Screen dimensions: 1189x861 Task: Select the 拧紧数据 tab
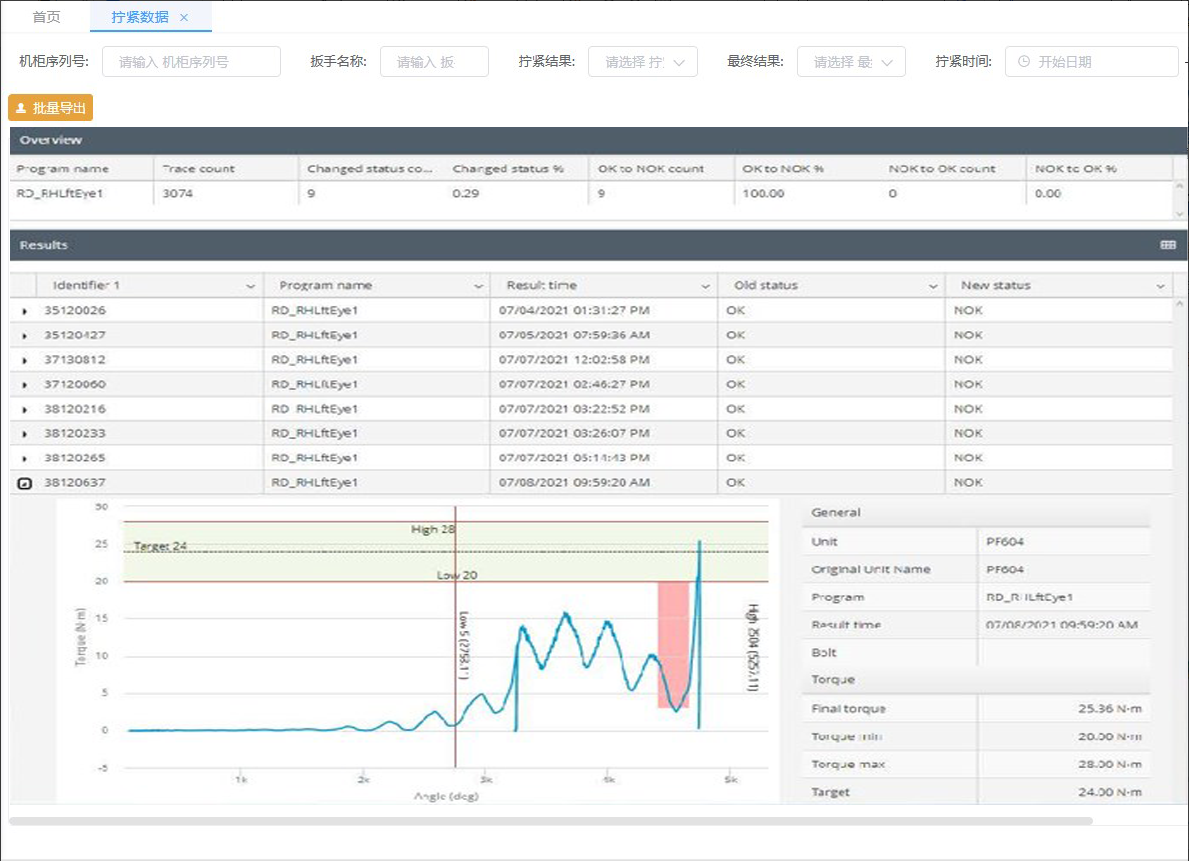point(140,17)
